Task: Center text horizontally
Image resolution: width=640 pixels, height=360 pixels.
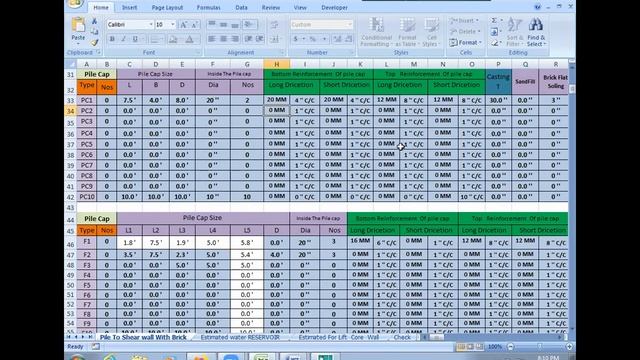Action: click(x=223, y=39)
